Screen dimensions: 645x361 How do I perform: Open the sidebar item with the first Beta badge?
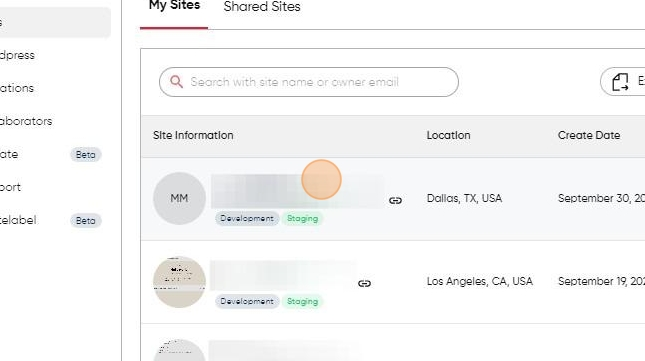50,154
